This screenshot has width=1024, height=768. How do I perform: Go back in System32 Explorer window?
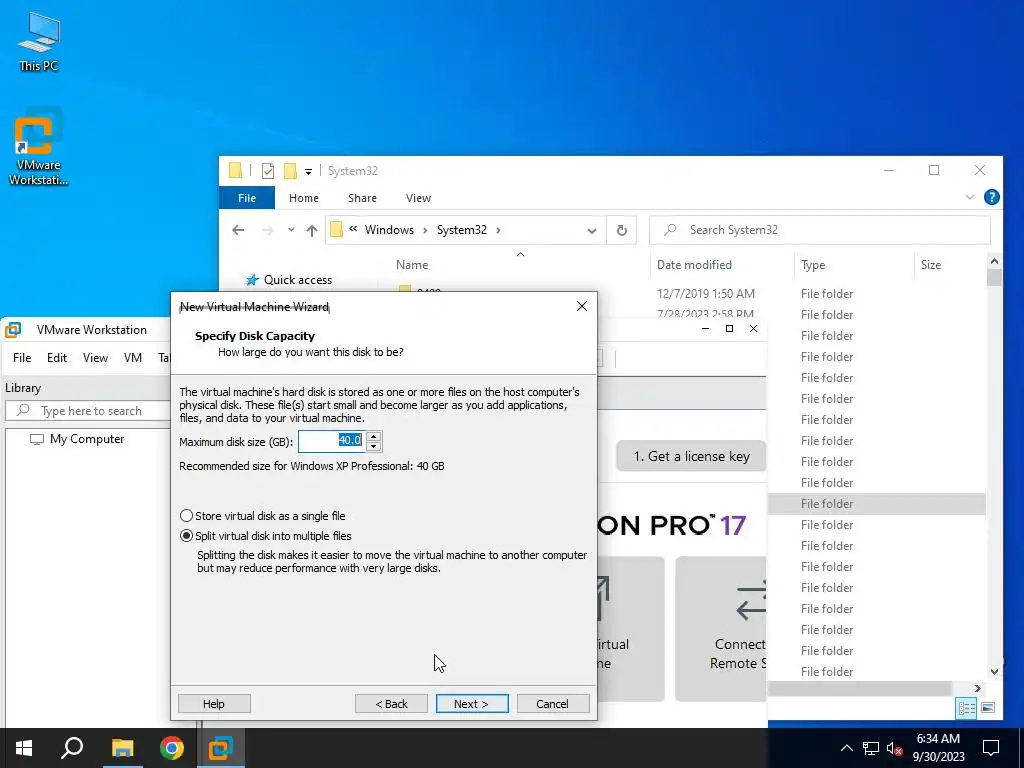tap(238, 230)
